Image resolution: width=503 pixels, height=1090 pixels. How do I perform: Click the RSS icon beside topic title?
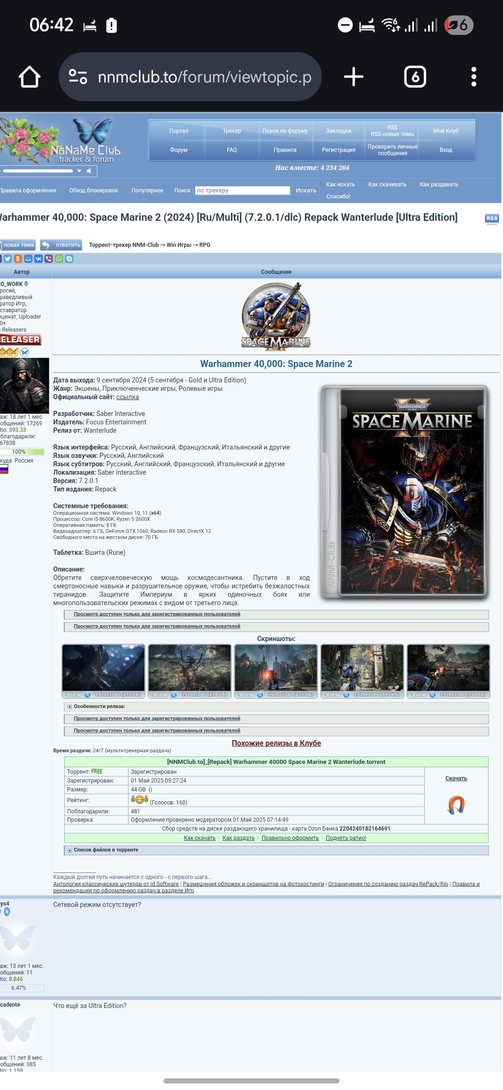click(x=492, y=218)
